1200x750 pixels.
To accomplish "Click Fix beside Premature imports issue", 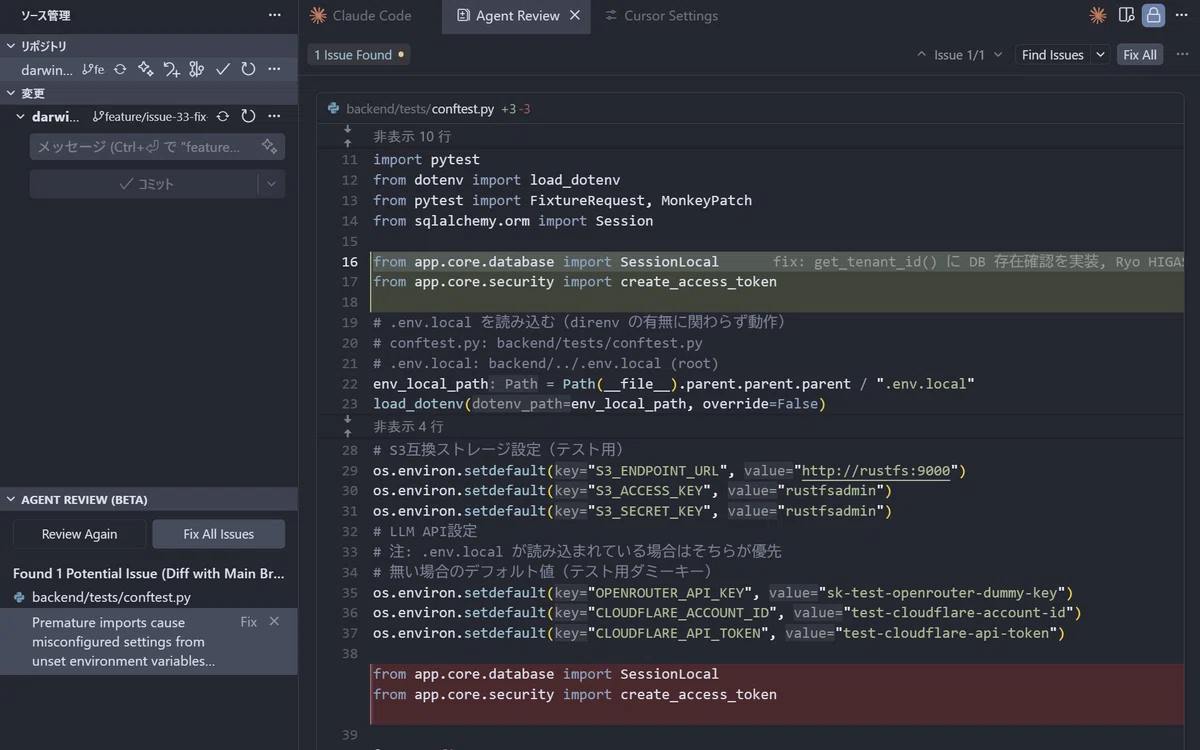I will (x=249, y=622).
